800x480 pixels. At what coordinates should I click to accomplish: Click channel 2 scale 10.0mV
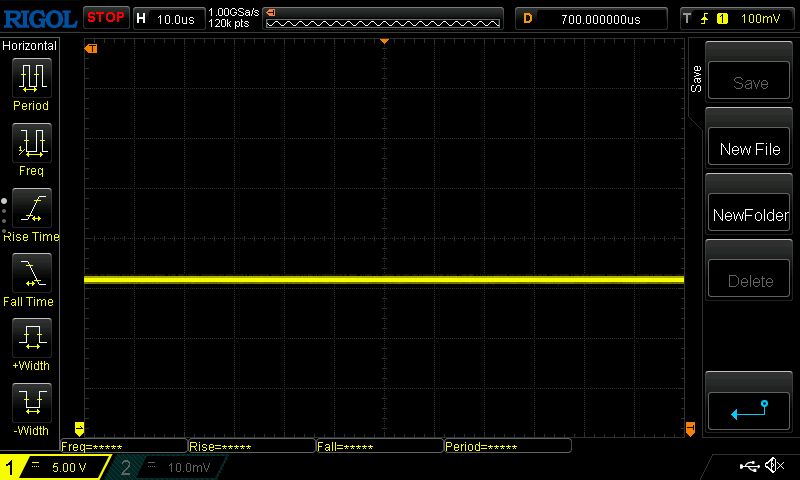point(189,467)
